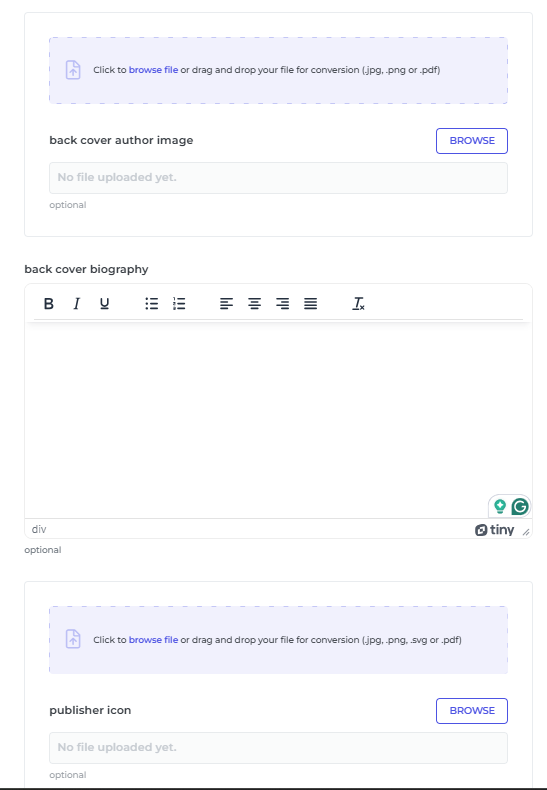Open browse file link in publisher dropzone
Viewport: 547px width, 790px height.
click(153, 640)
